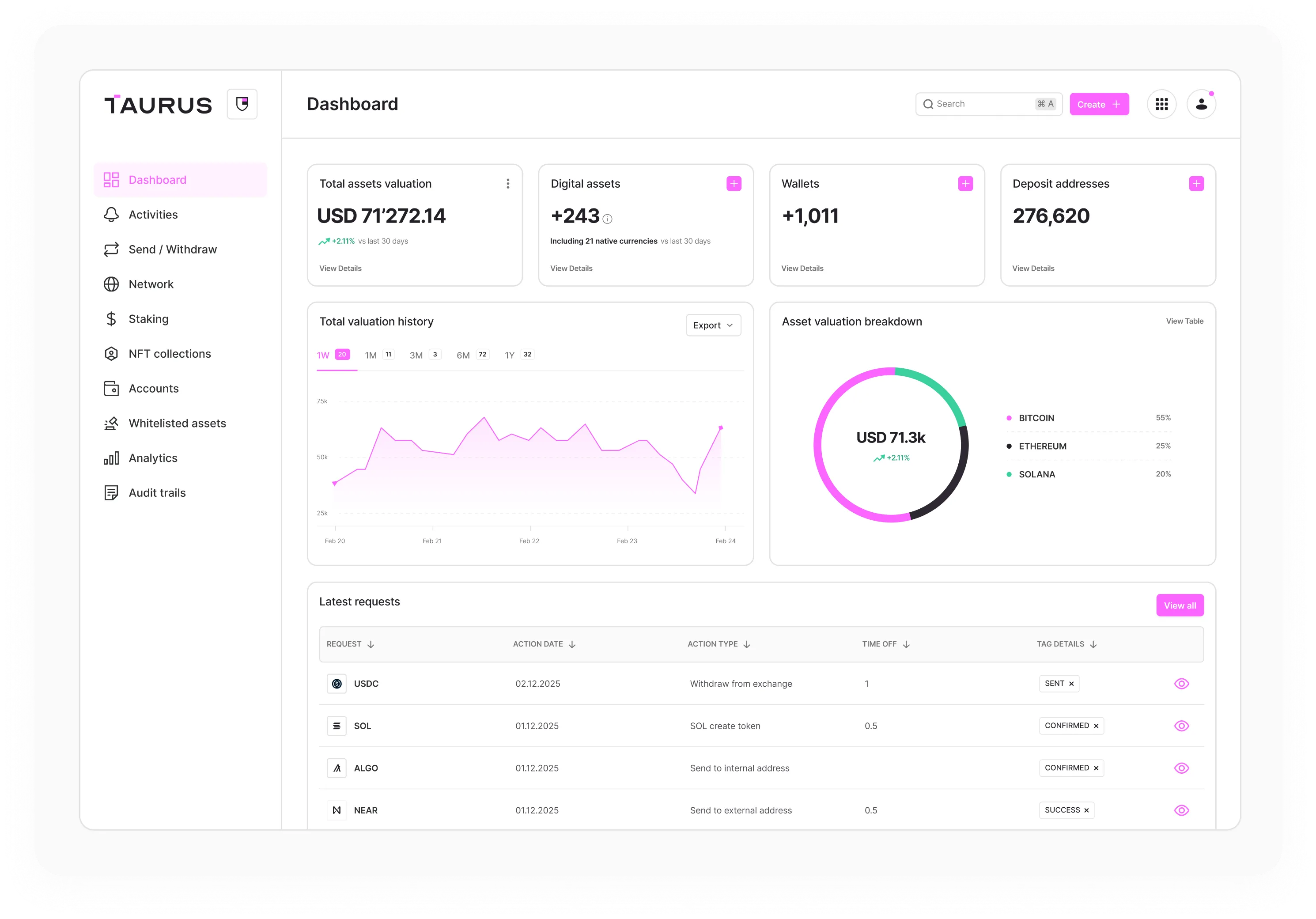
Task: Click the shield icon beside Taurus logo
Action: [242, 104]
